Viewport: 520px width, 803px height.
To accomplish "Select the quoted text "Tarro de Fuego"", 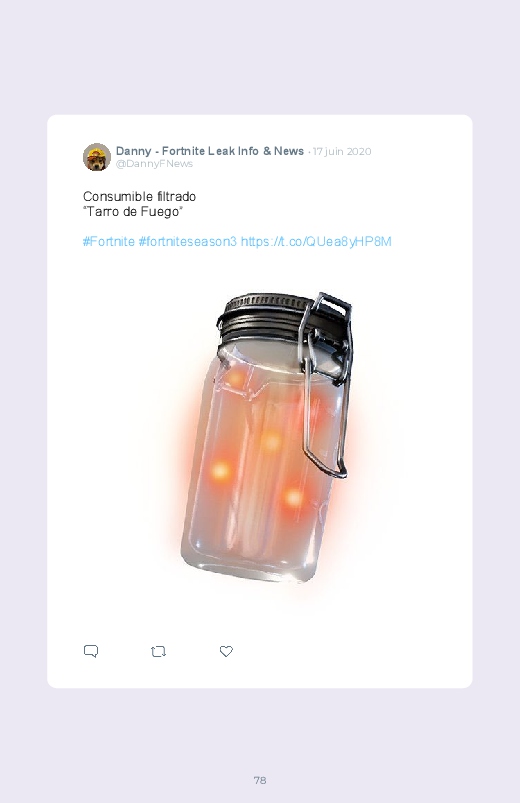I will point(133,212).
